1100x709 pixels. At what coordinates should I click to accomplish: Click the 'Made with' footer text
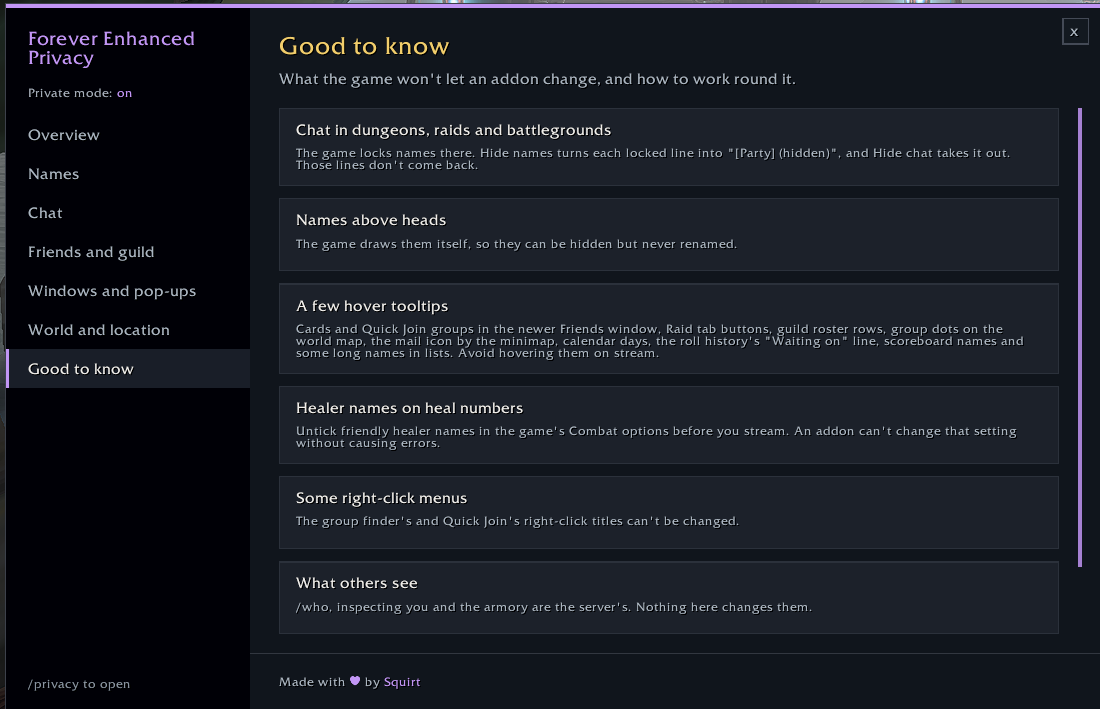click(x=312, y=682)
